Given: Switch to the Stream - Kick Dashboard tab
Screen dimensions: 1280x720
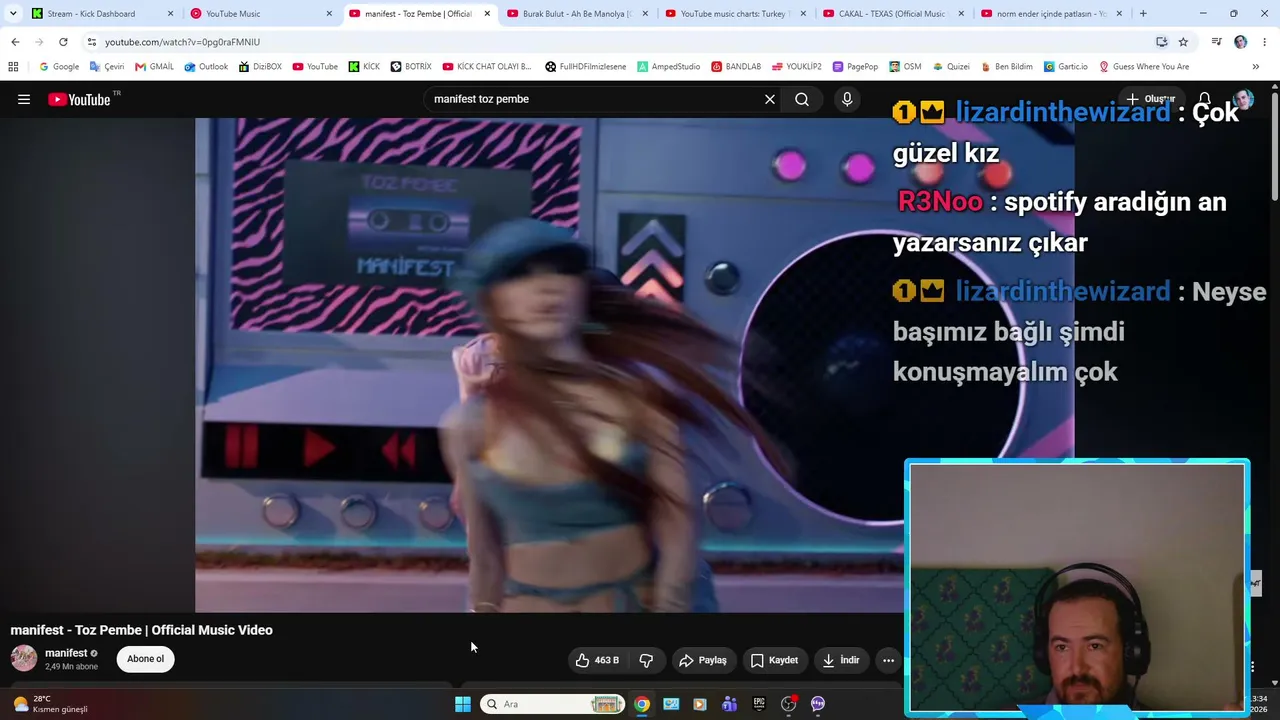Looking at the screenshot, I should (103, 14).
